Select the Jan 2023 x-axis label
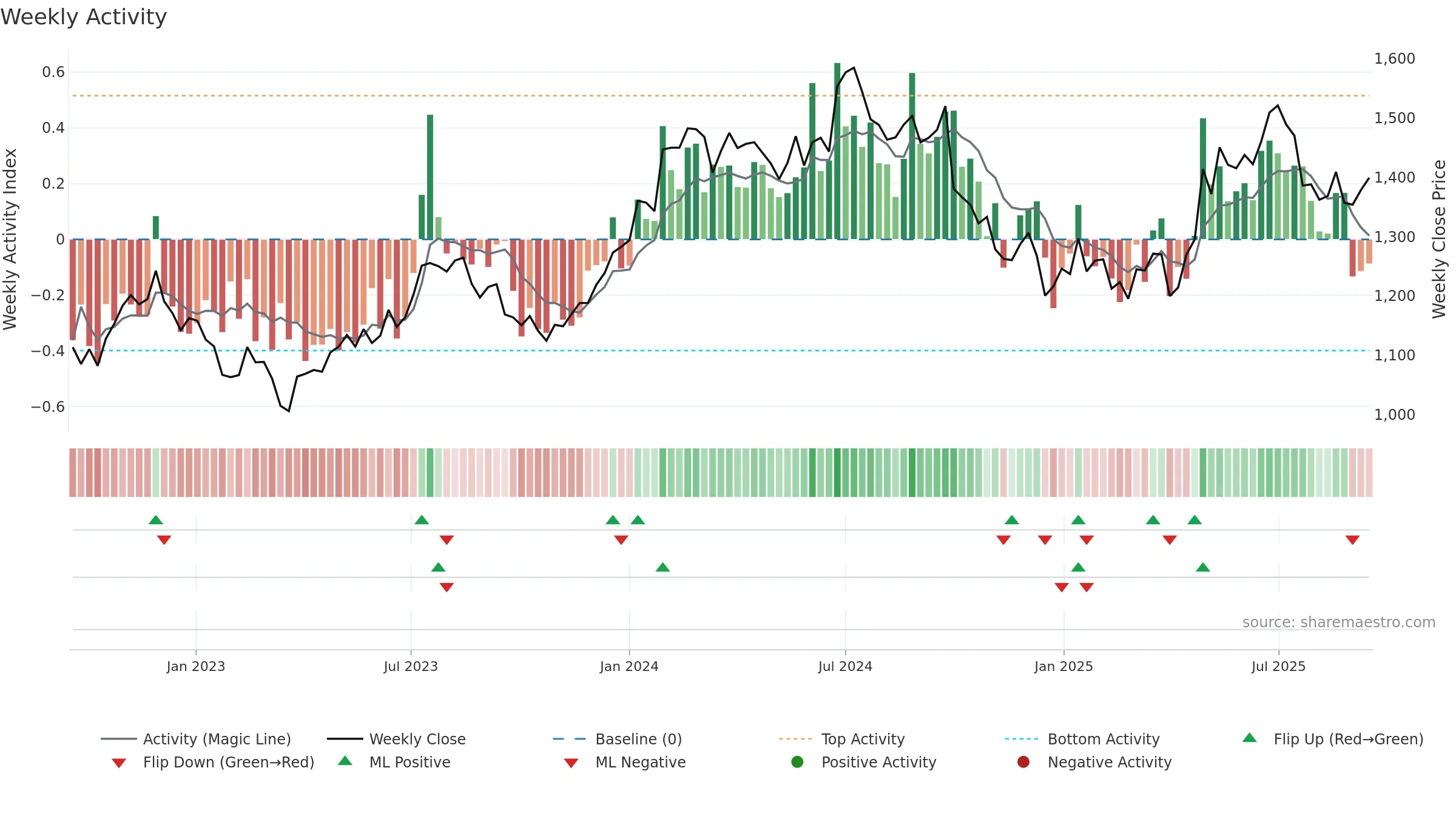 pos(196,666)
